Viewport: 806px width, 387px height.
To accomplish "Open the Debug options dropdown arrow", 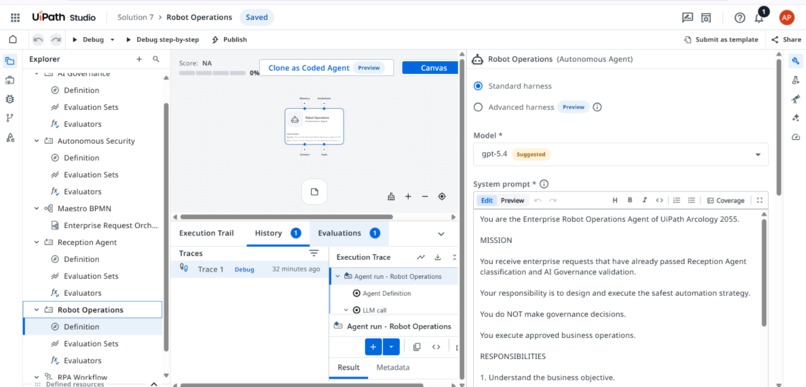I will click(x=112, y=40).
